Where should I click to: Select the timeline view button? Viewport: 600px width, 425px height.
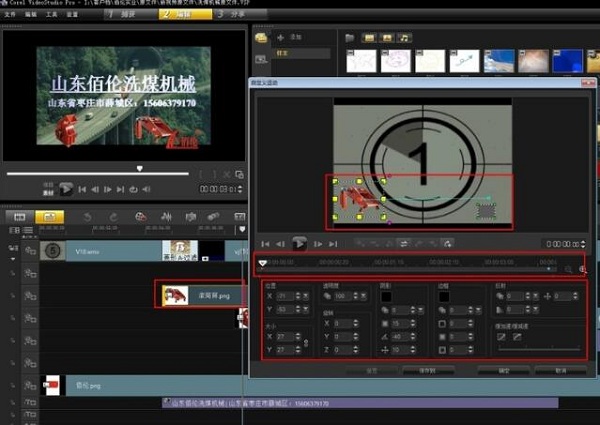(x=49, y=216)
